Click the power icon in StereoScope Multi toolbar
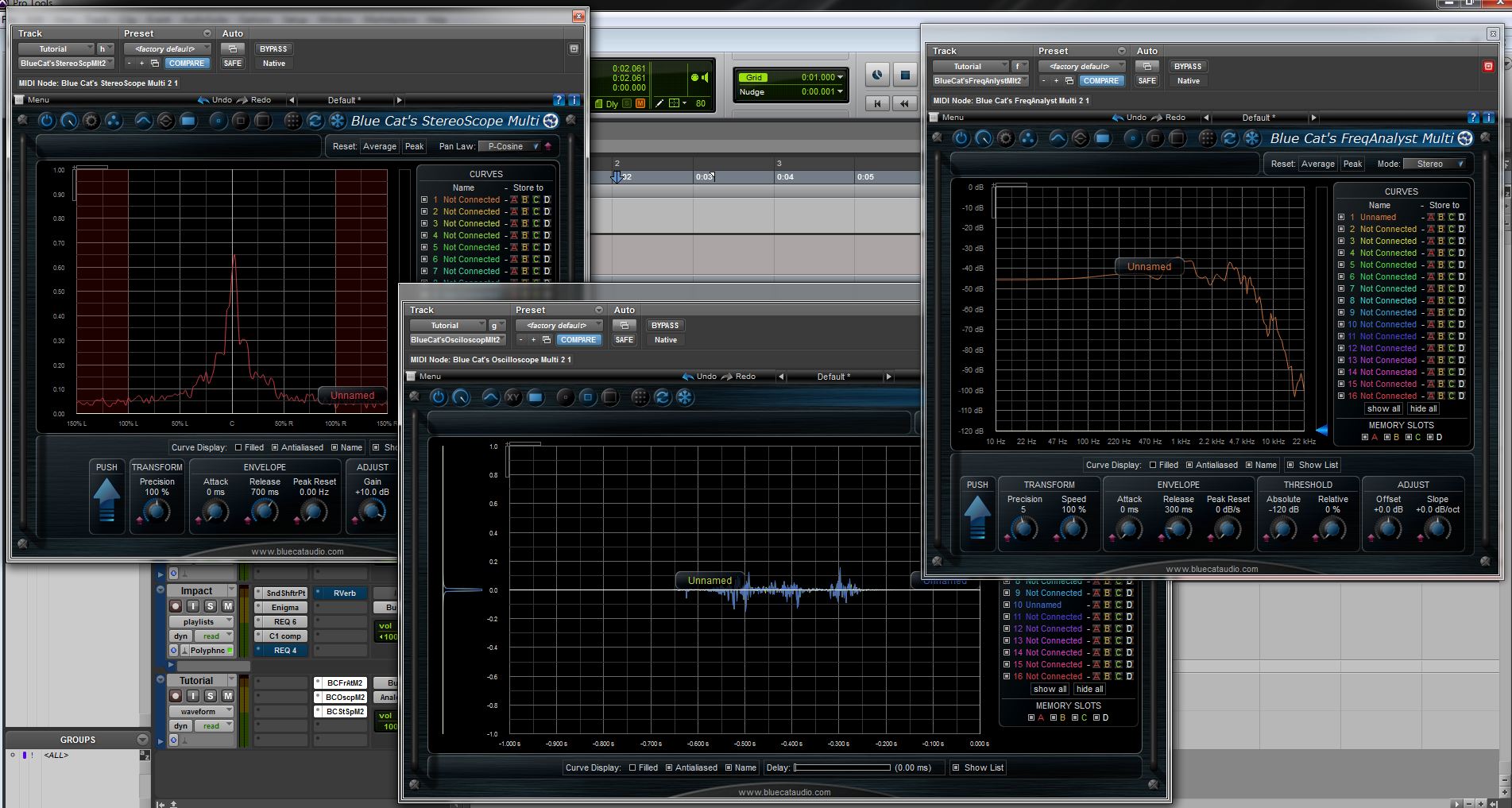Viewport: 1512px width, 808px height. pos(46,121)
